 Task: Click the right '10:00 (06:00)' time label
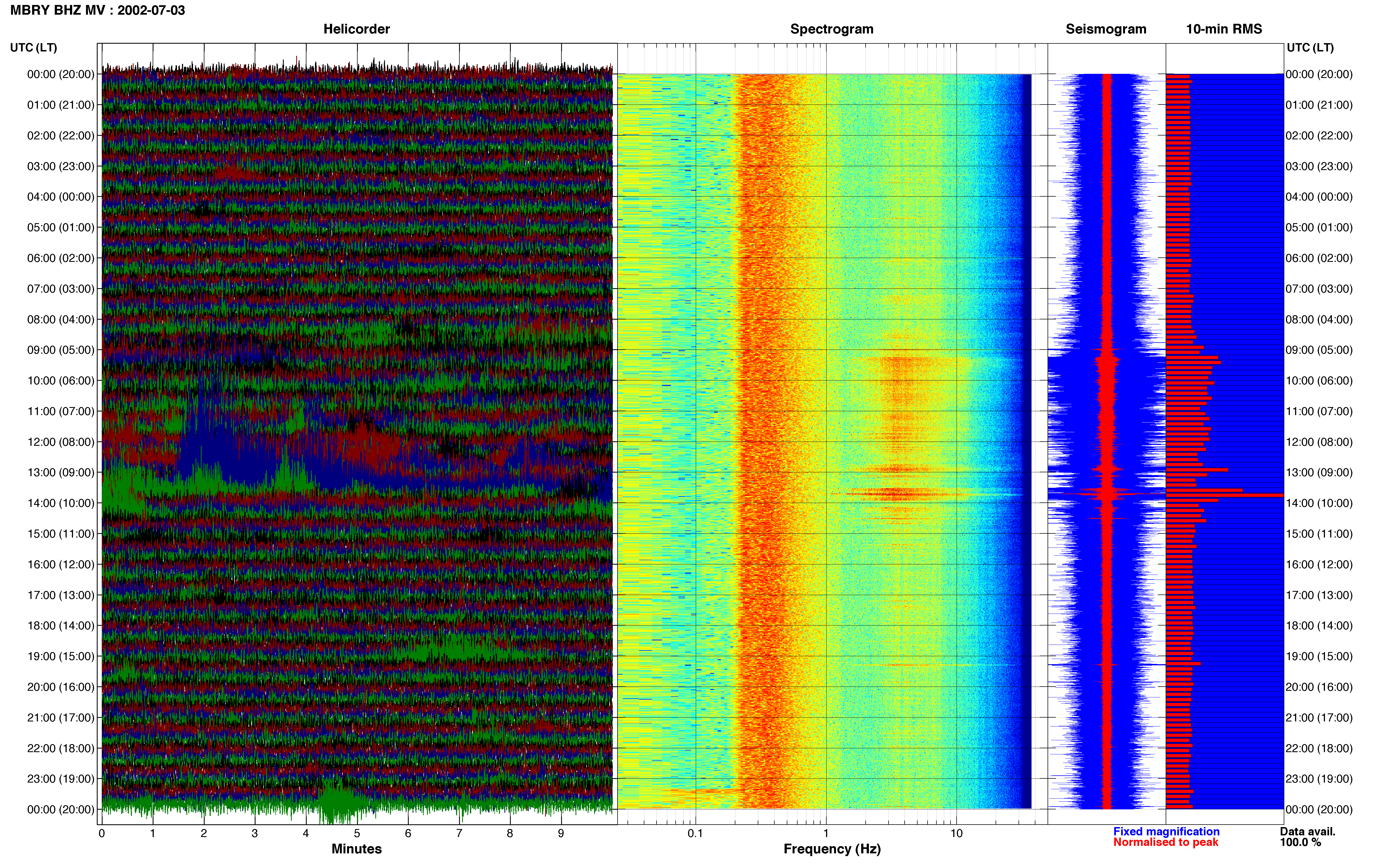coord(1319,380)
